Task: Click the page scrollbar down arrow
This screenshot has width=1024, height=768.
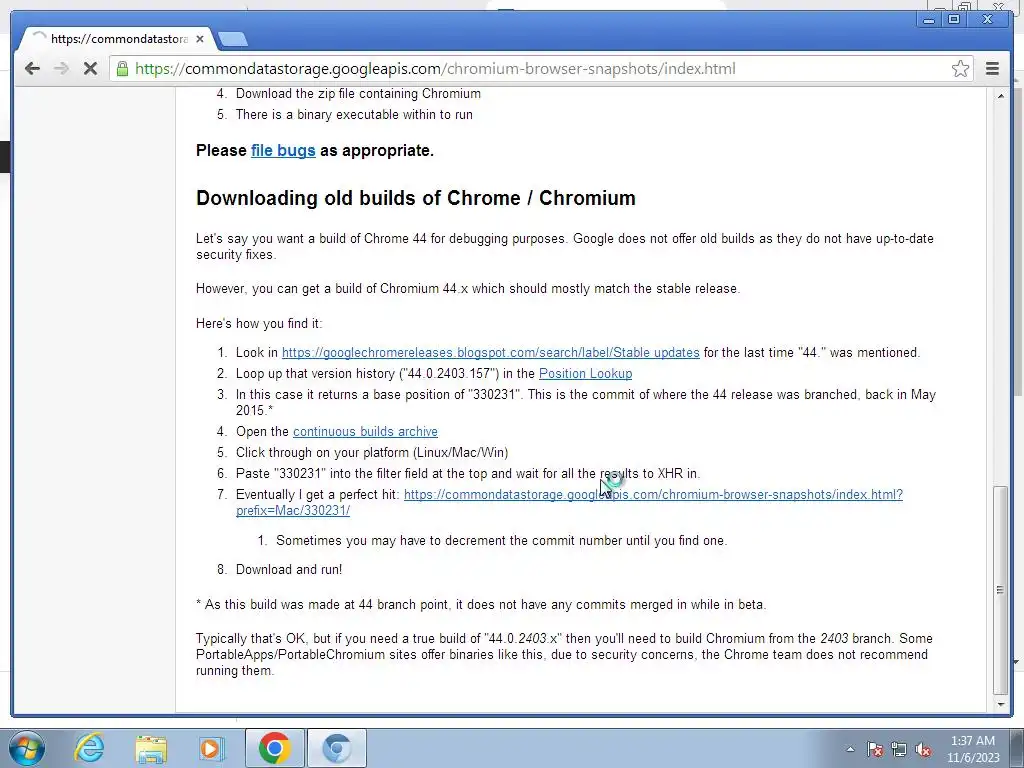Action: point(1000,704)
